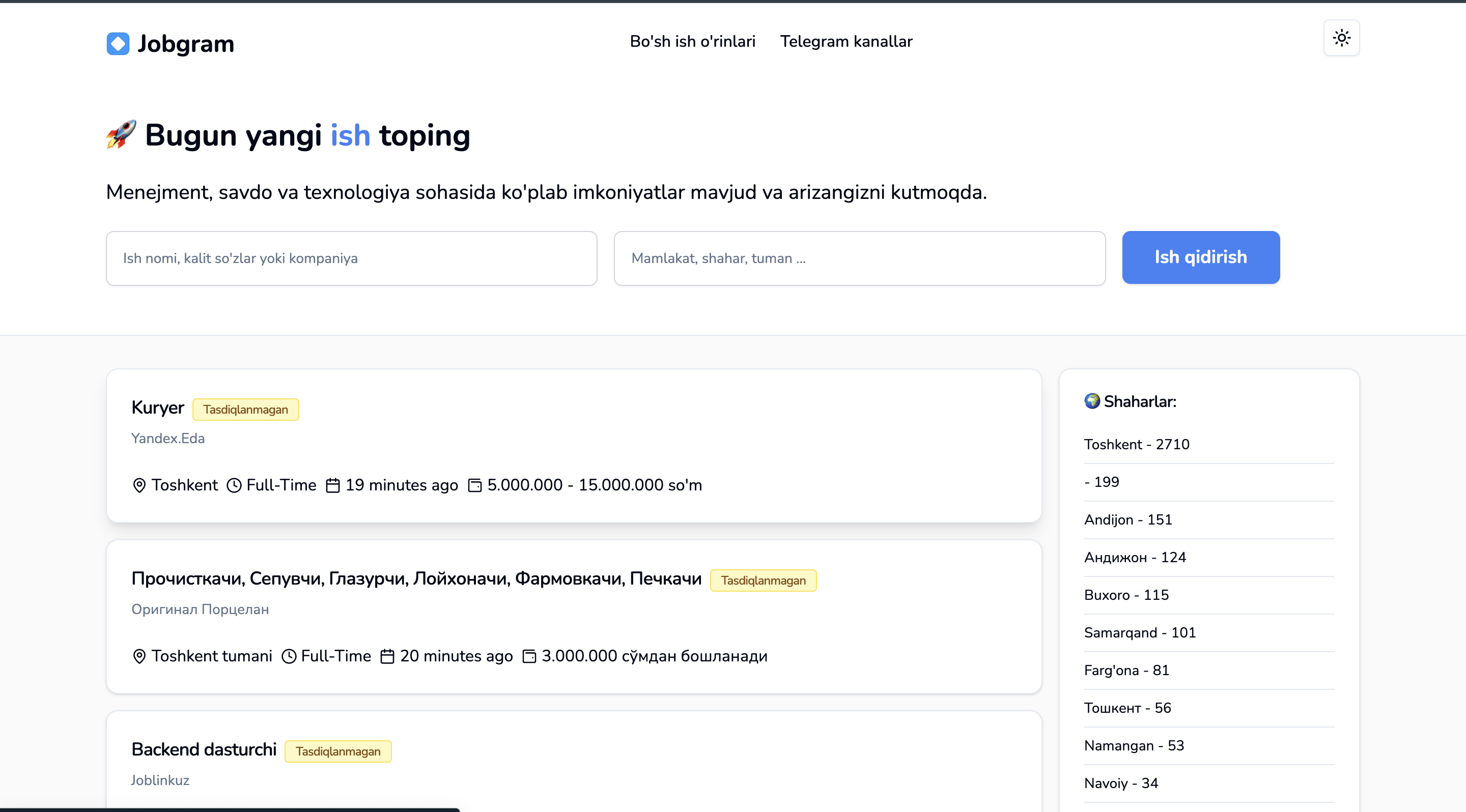Viewport: 1466px width, 812px height.
Task: Click the Ish qidirish search button
Action: point(1201,257)
